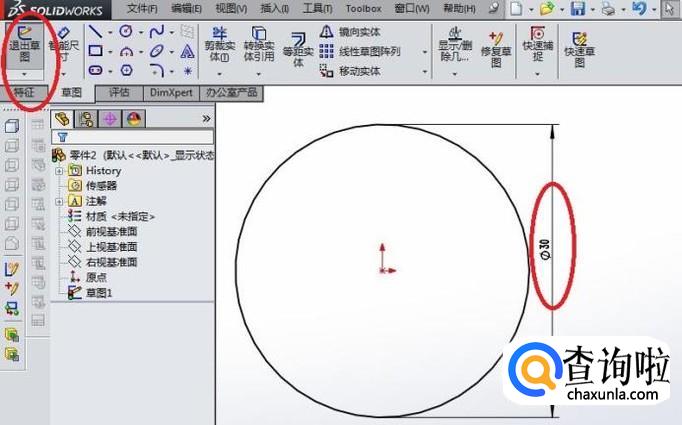Open the Linear Sketch Pattern dropdown arrow
The width and height of the screenshot is (682, 425).
coord(425,52)
